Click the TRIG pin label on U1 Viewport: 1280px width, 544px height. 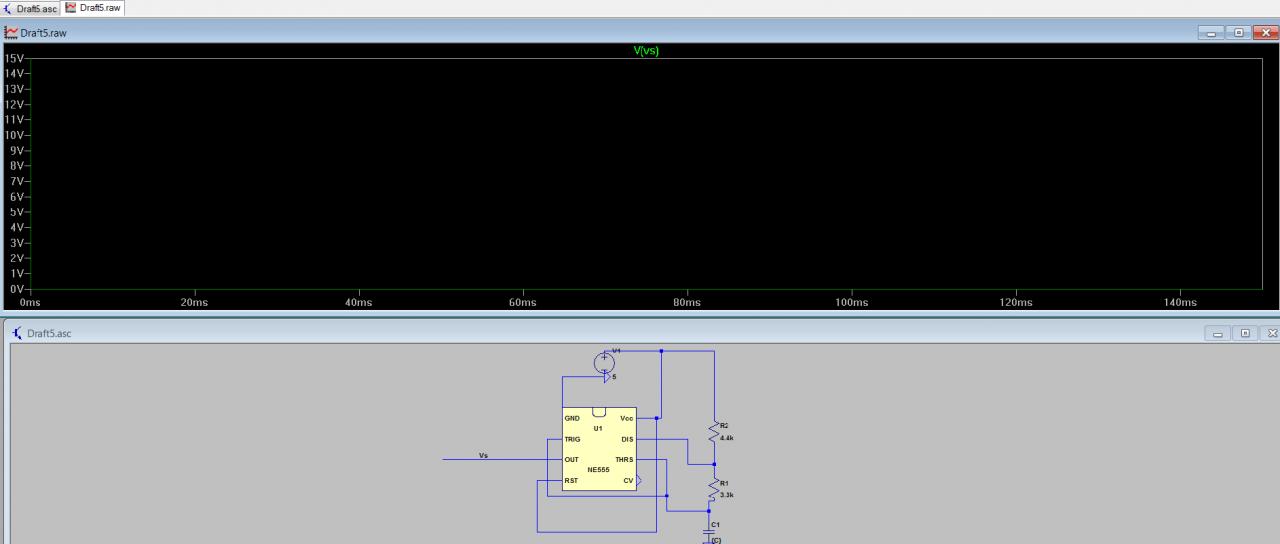[572, 439]
